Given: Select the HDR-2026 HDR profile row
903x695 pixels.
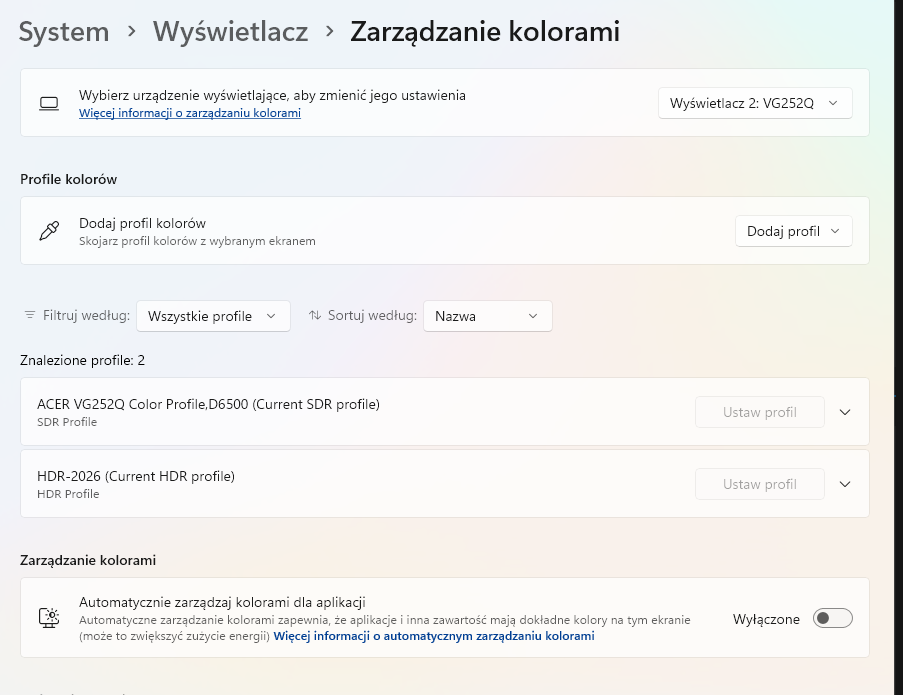Looking at the screenshot, I should click(x=300, y=484).
